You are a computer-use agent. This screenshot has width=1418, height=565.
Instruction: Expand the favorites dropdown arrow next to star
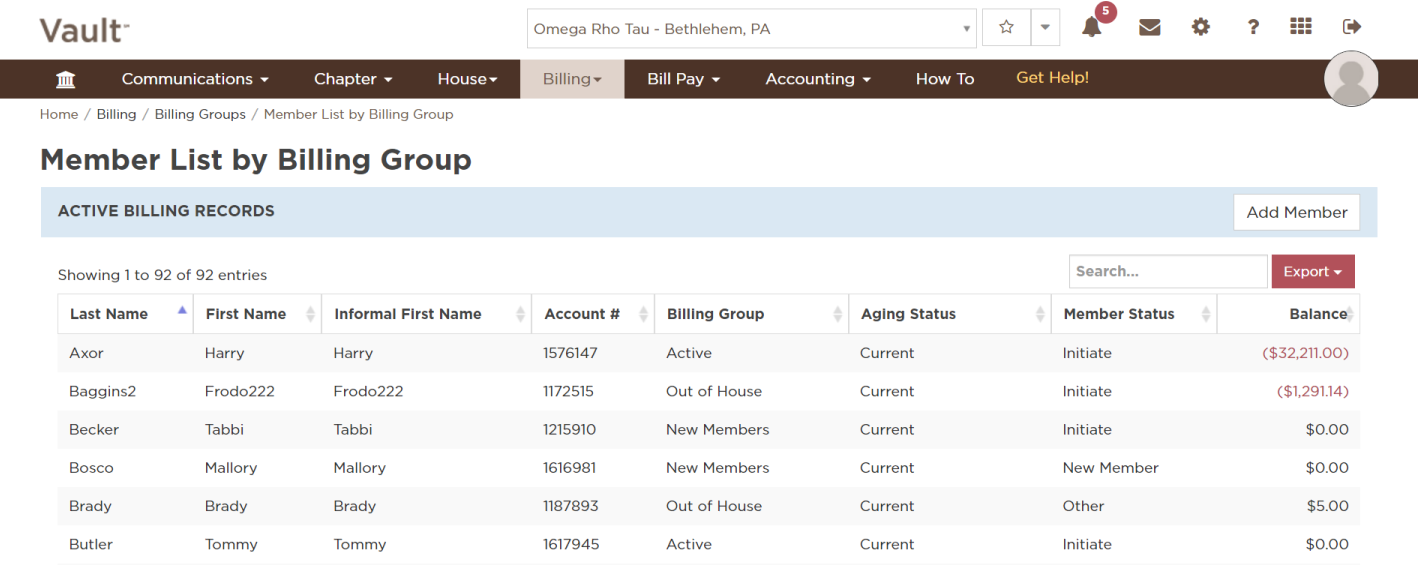tap(1045, 28)
